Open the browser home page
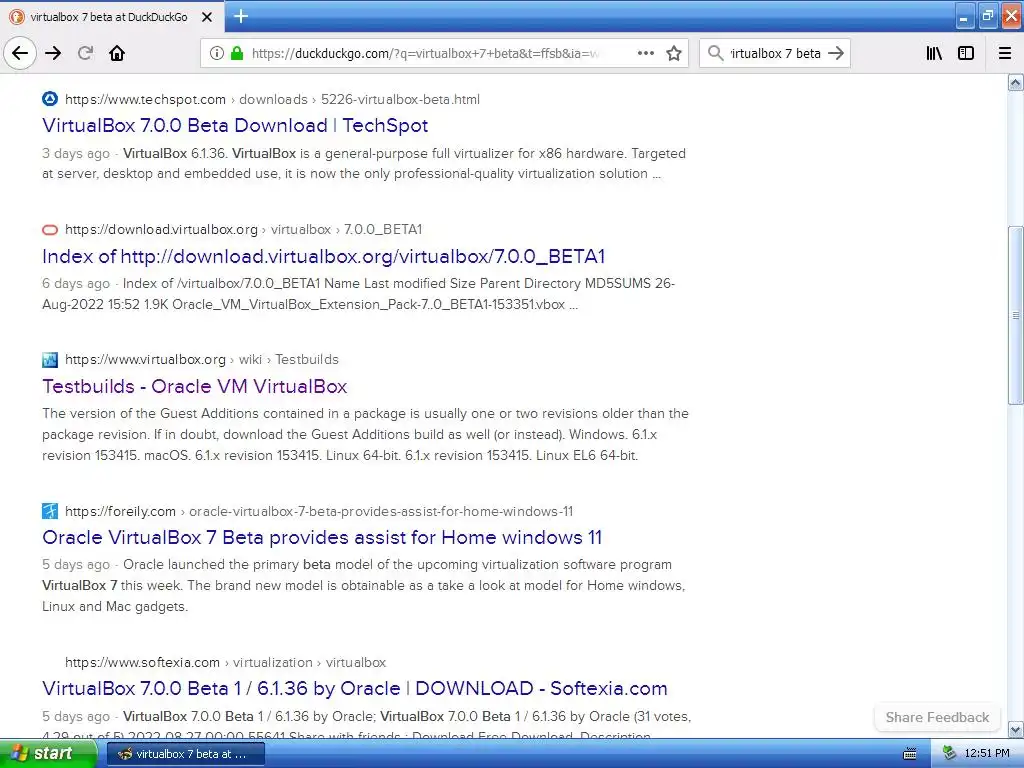Screen dimensions: 1024x768 click(117, 53)
